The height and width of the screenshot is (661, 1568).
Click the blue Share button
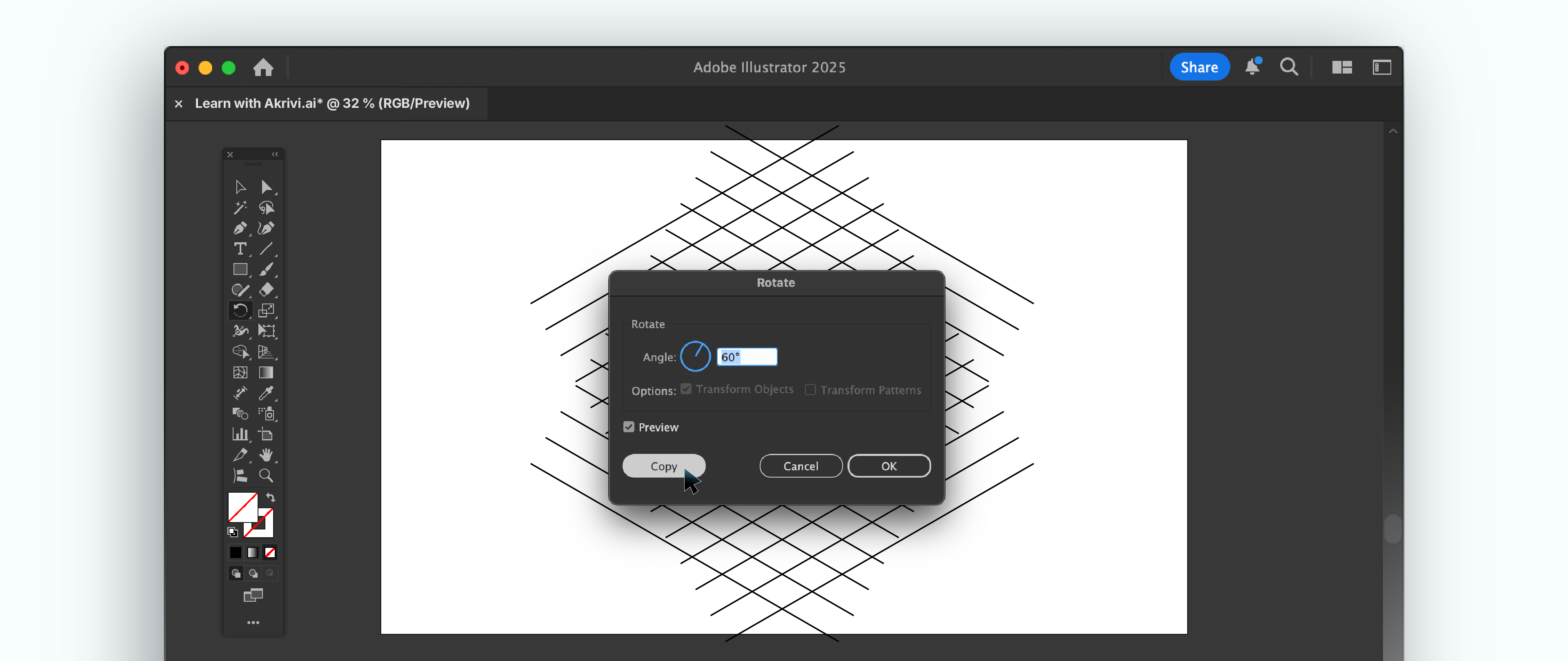[1199, 67]
